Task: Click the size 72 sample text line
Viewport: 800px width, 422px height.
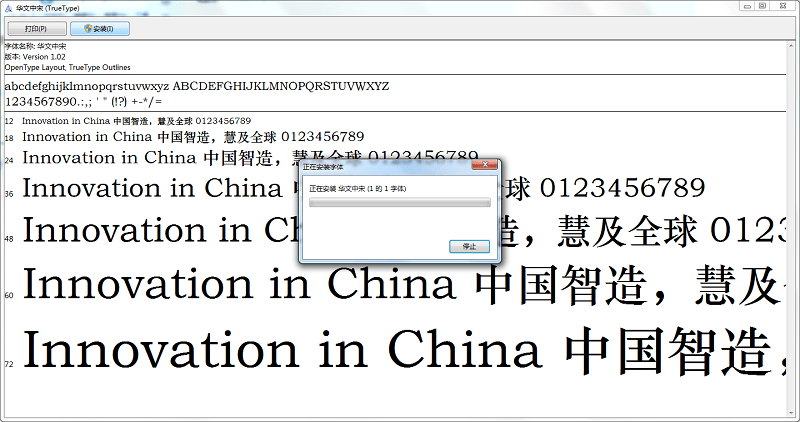Action: coord(403,350)
